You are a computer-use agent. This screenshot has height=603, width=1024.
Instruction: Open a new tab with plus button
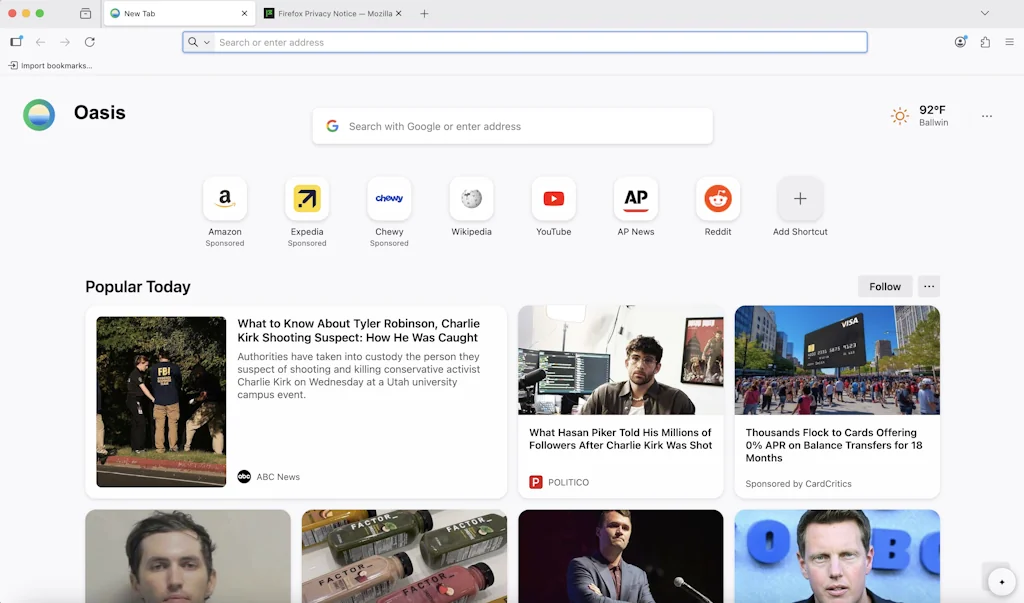(x=424, y=14)
